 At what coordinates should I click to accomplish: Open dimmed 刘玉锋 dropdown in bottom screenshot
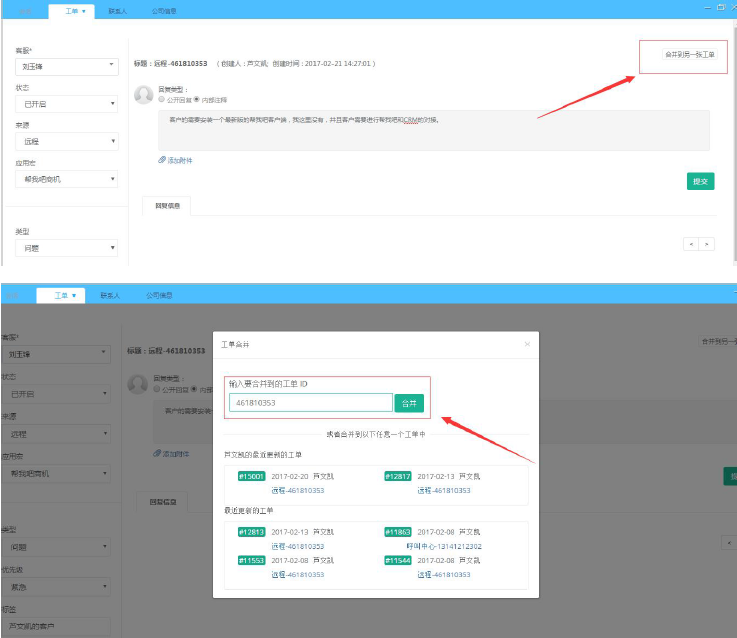56,354
